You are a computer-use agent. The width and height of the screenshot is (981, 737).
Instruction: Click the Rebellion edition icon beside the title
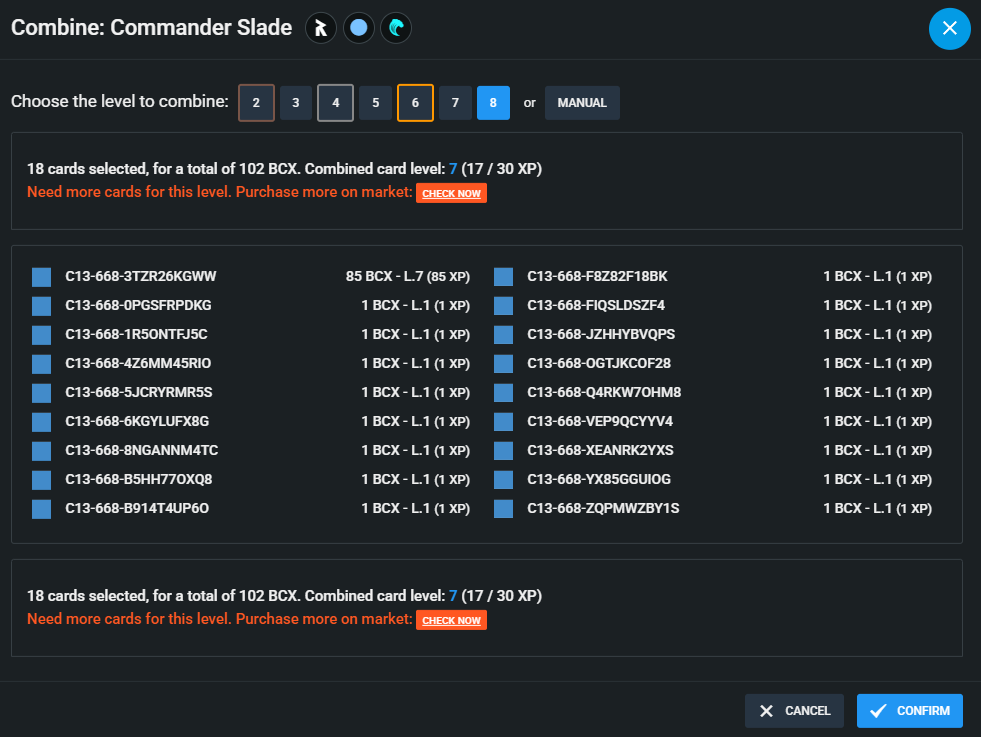(x=320, y=28)
